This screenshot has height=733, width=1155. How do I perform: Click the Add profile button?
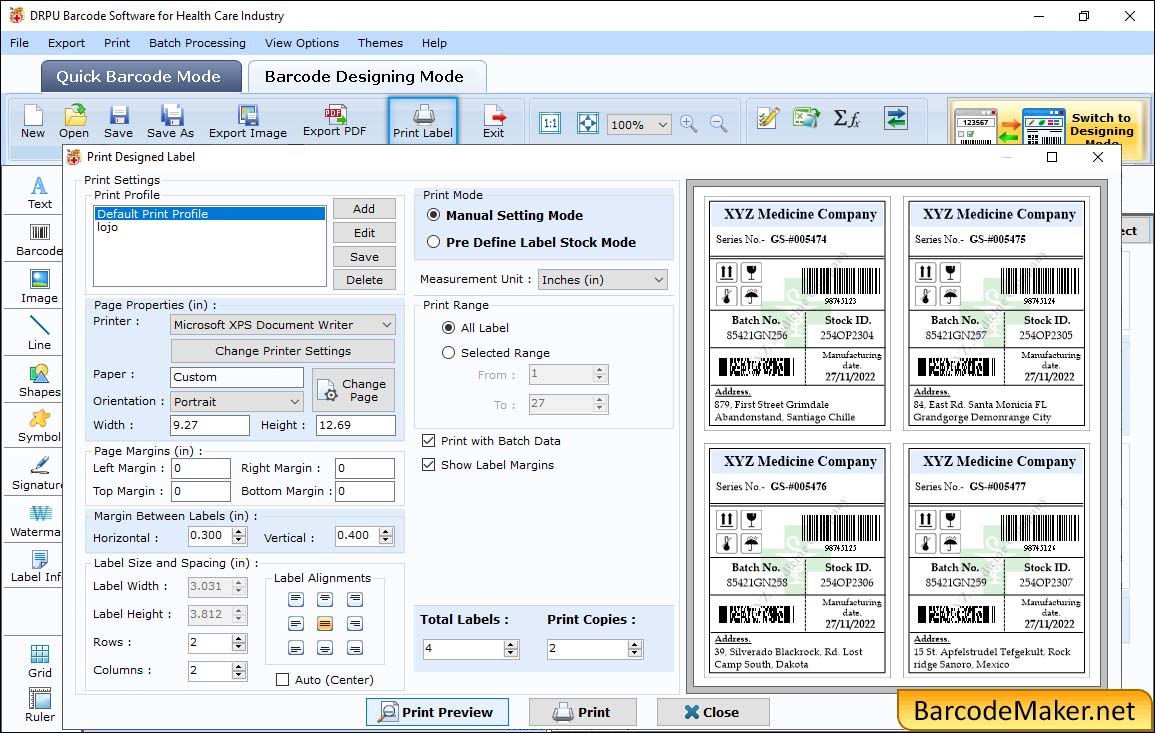point(364,209)
